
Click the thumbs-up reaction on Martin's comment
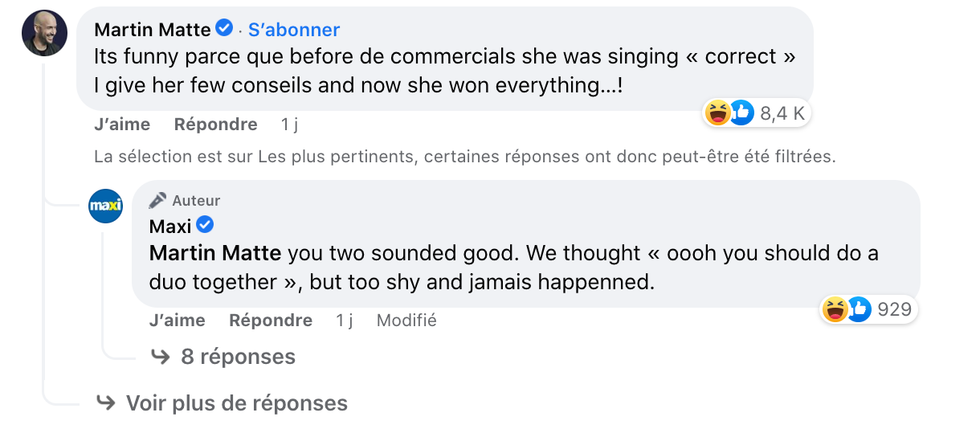point(741,113)
